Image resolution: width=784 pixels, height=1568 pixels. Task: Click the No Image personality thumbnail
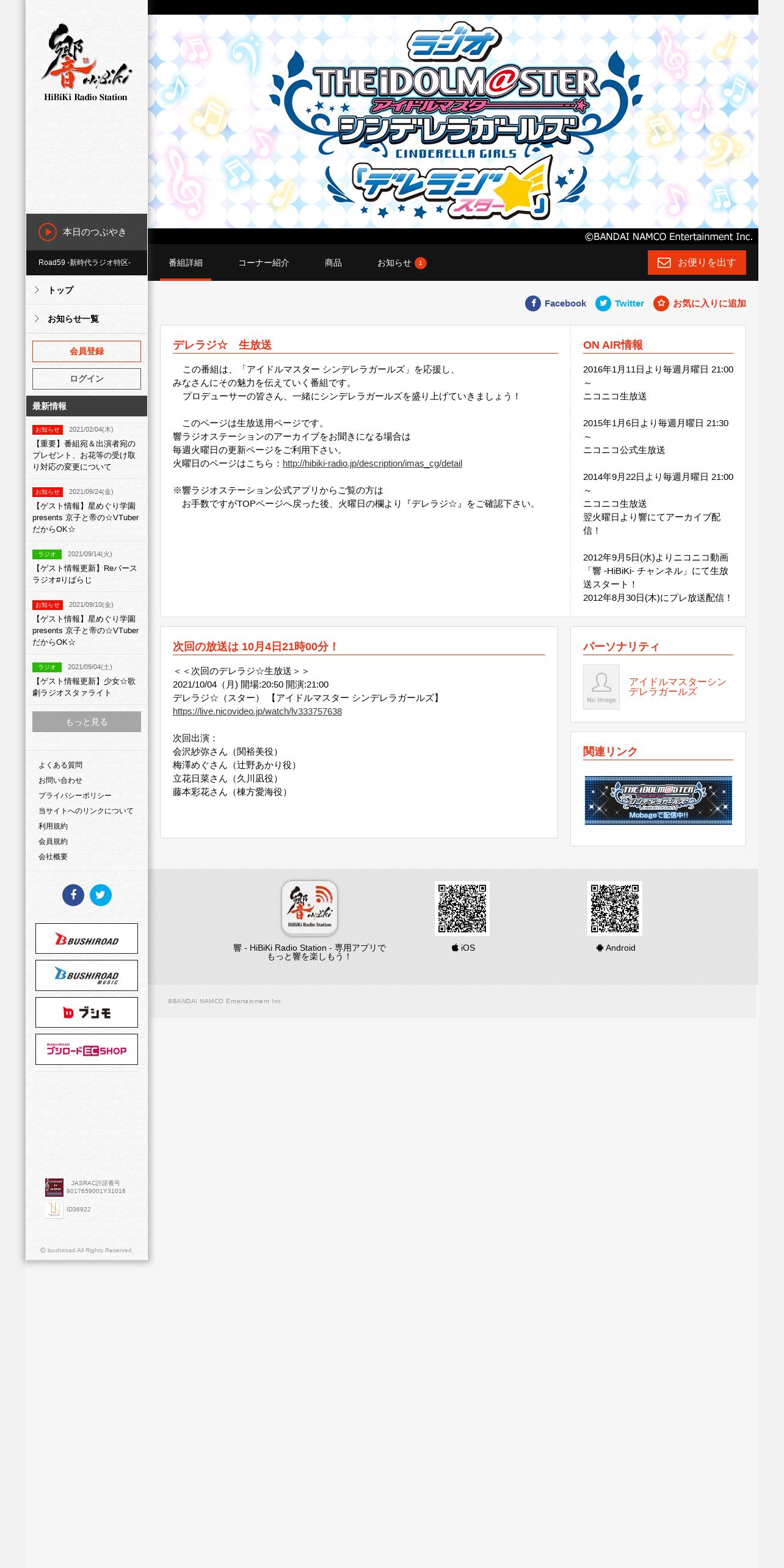601,687
